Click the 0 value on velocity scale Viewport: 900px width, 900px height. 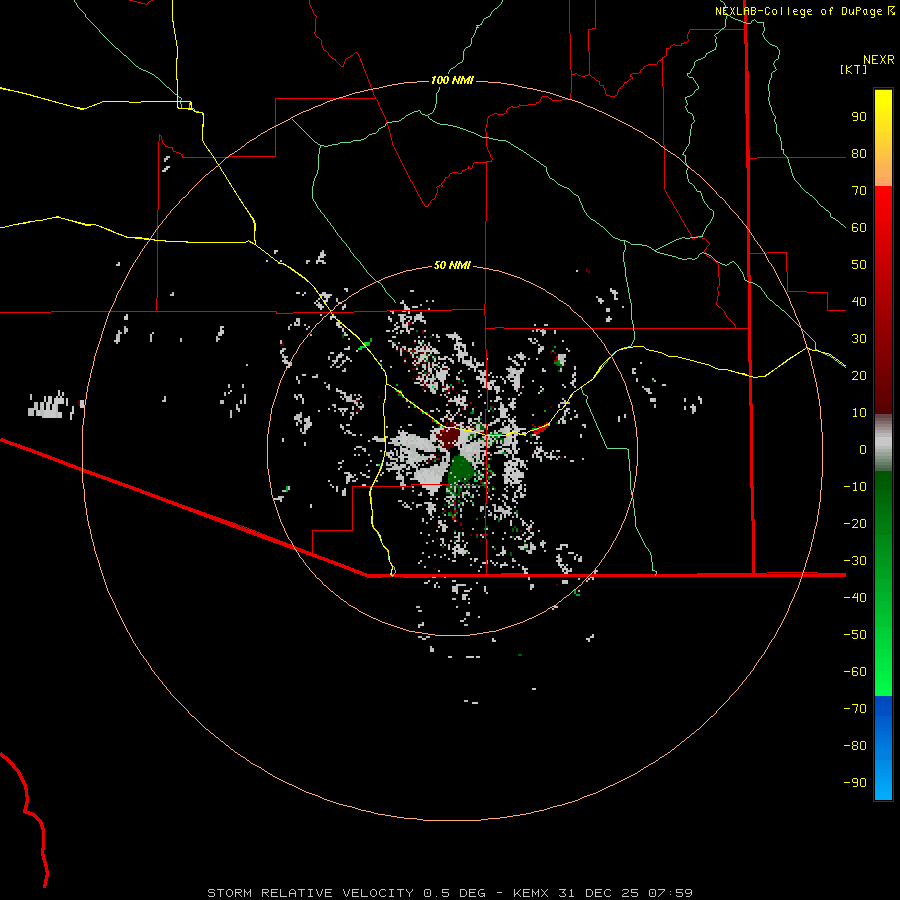point(863,449)
